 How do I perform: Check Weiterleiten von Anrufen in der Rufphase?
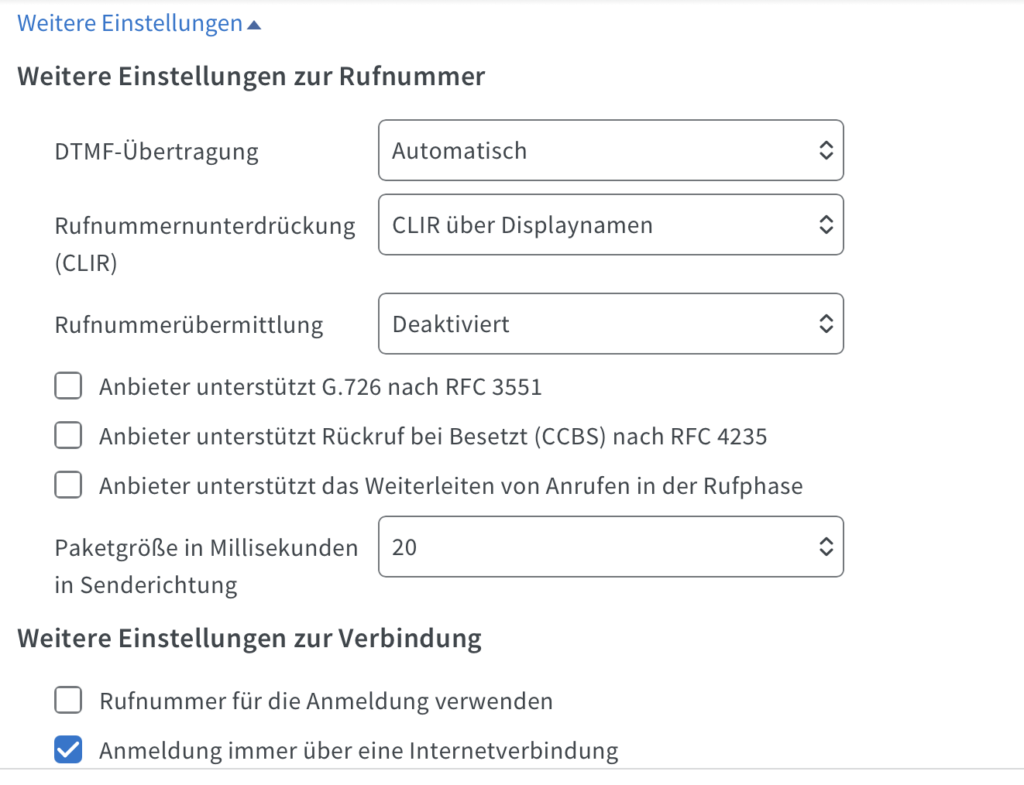(x=68, y=486)
